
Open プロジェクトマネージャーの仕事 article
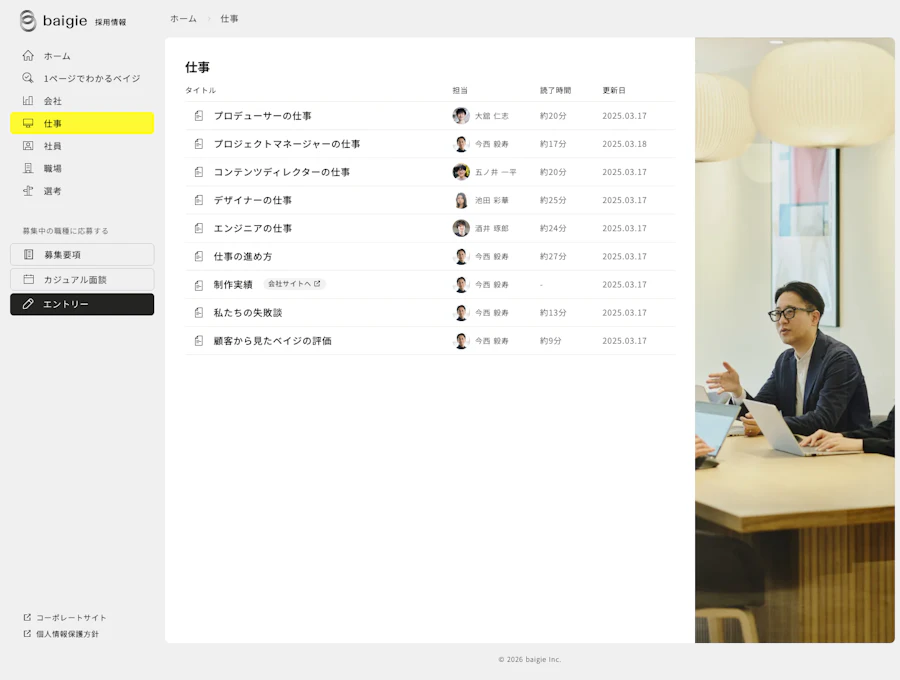(287, 144)
